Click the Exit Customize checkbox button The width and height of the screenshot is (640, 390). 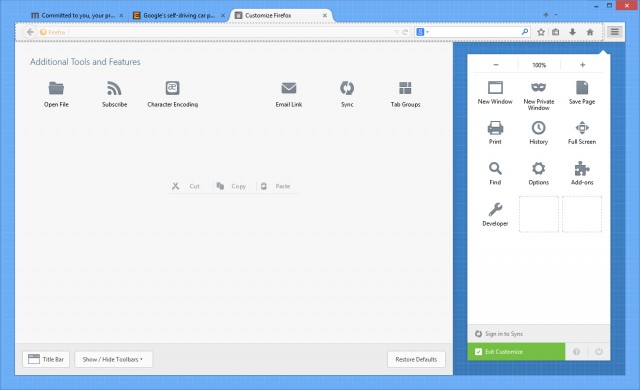516,352
